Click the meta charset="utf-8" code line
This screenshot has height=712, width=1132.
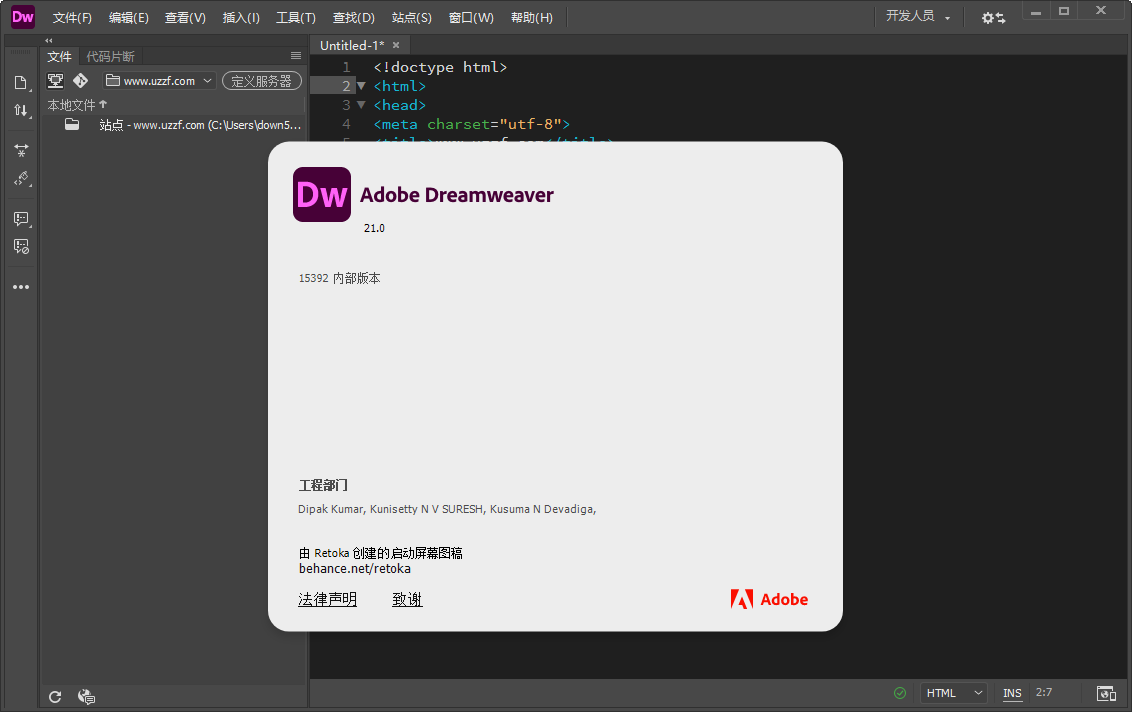[471, 124]
